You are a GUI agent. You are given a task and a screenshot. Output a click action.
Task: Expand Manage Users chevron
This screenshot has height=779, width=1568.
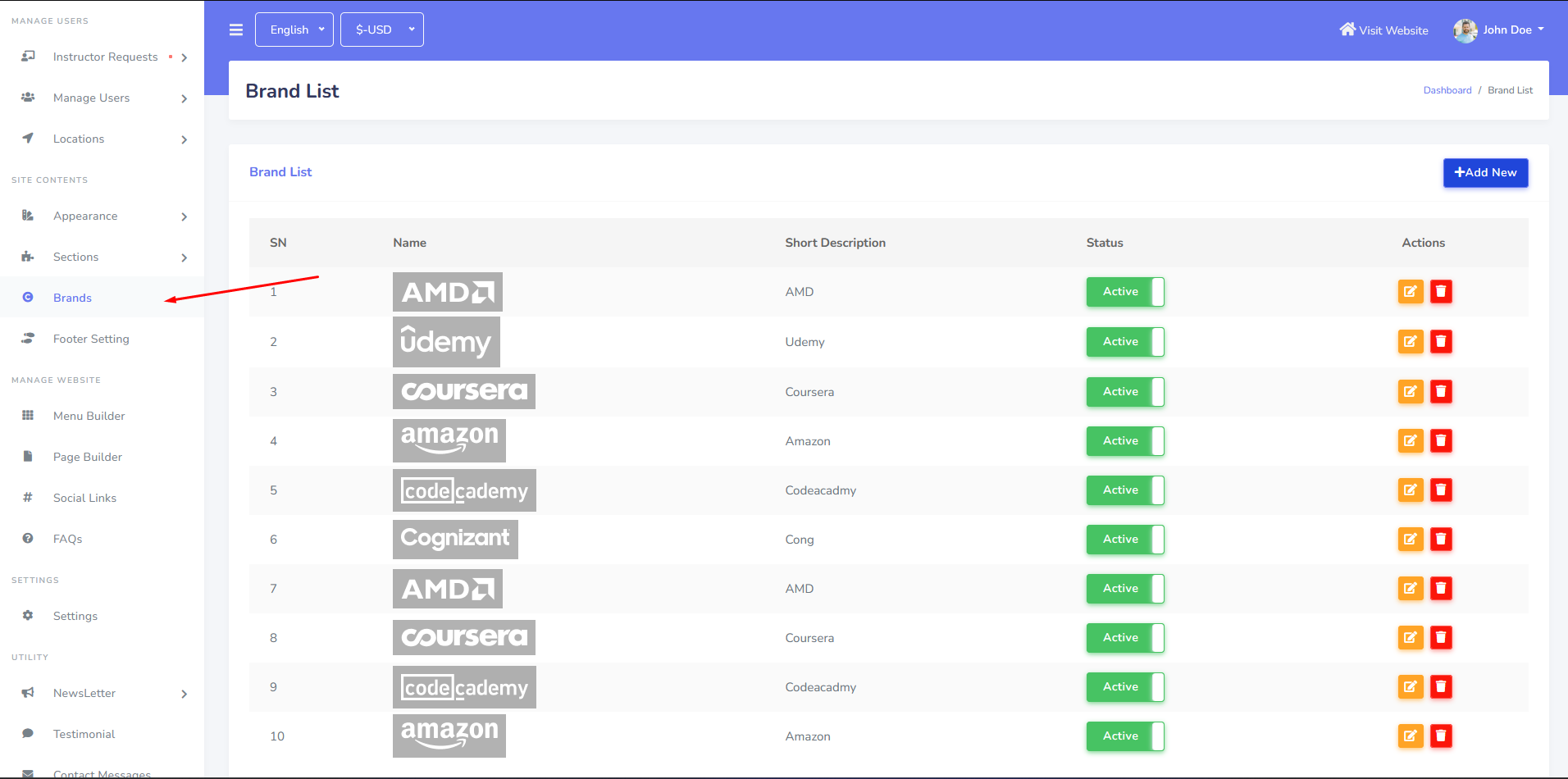tap(185, 98)
